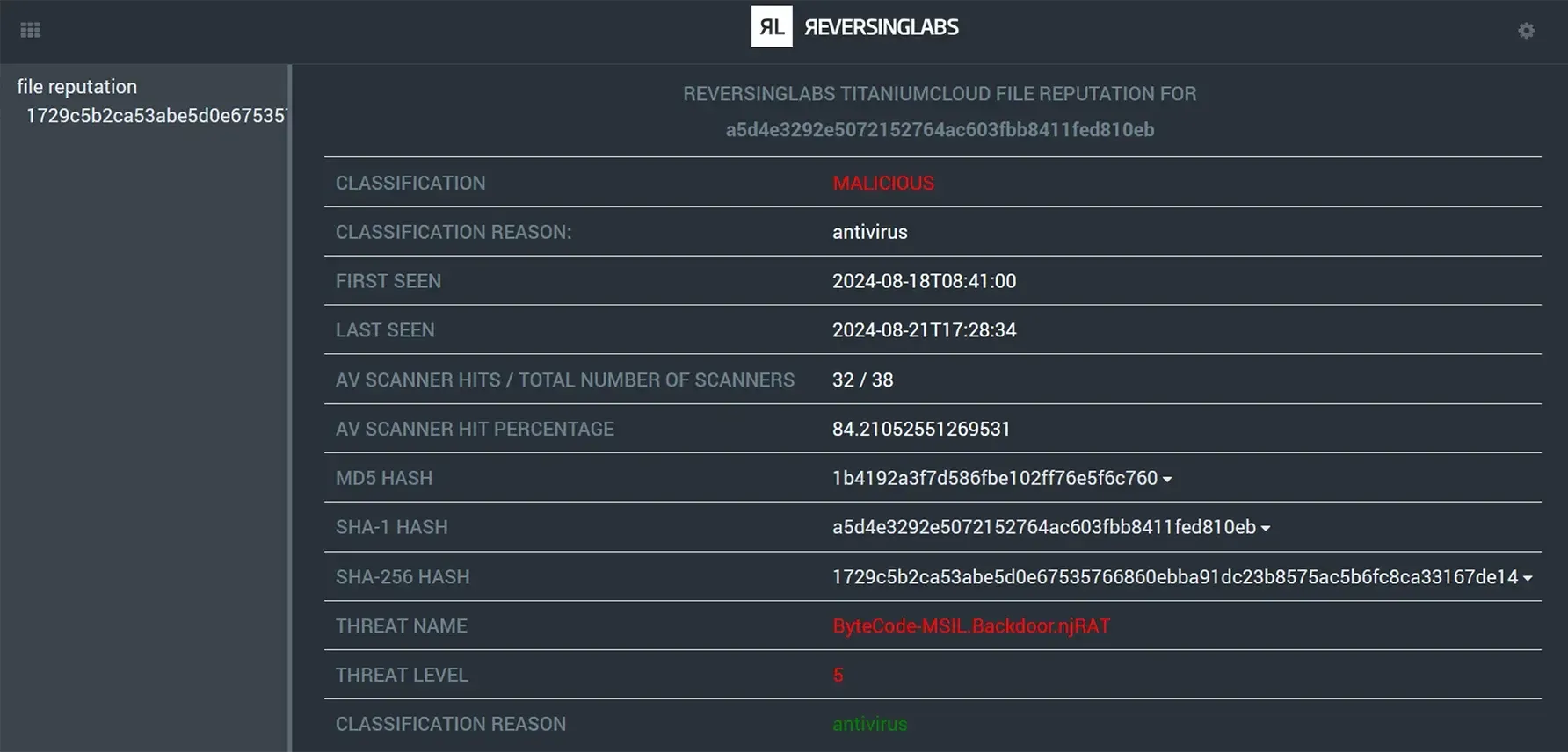
Task: Click the RL logo square
Action: coord(771,26)
